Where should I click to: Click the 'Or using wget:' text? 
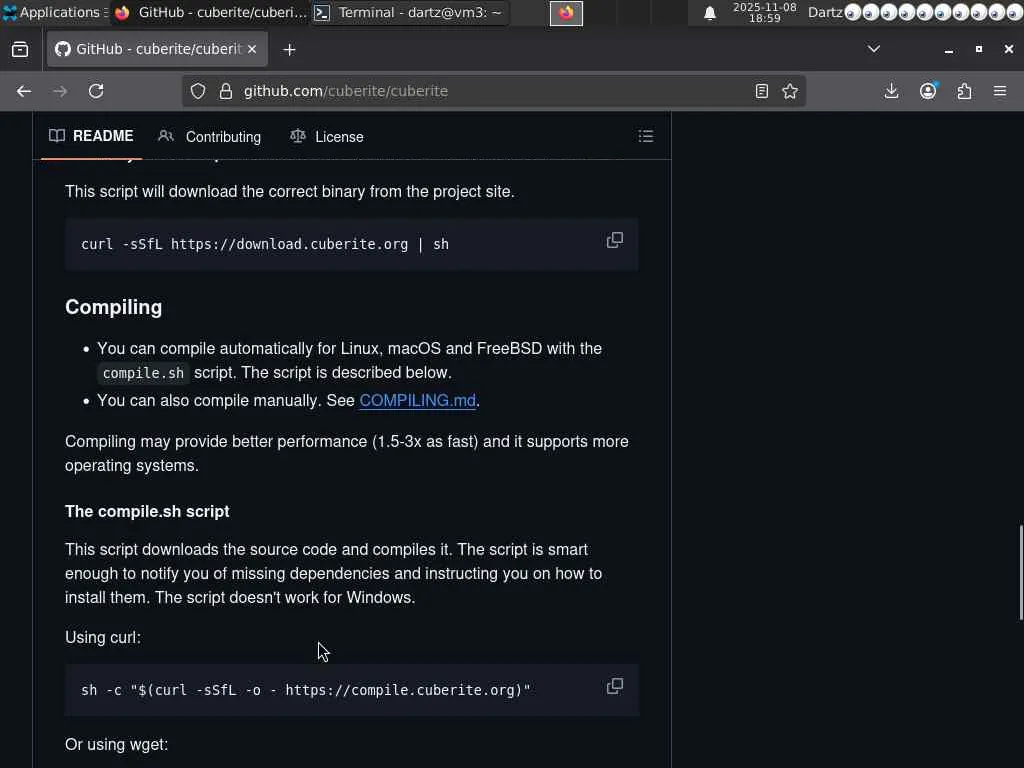pos(116,744)
